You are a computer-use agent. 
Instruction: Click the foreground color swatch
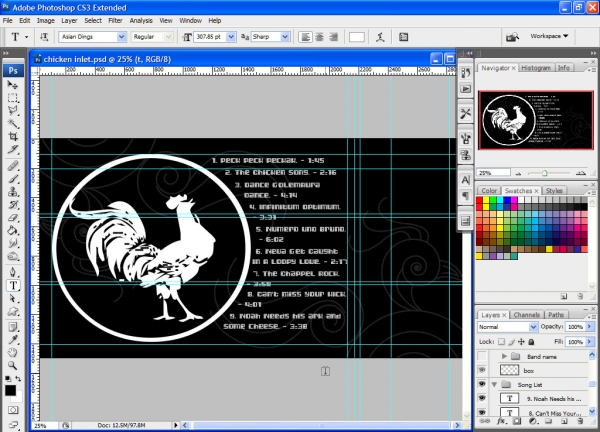(x=10, y=390)
